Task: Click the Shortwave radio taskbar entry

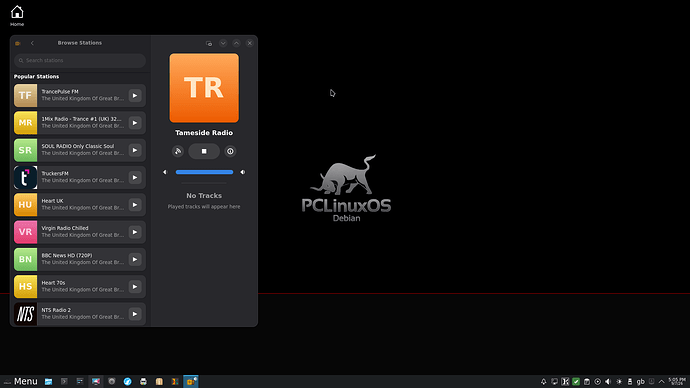Action: (191, 381)
